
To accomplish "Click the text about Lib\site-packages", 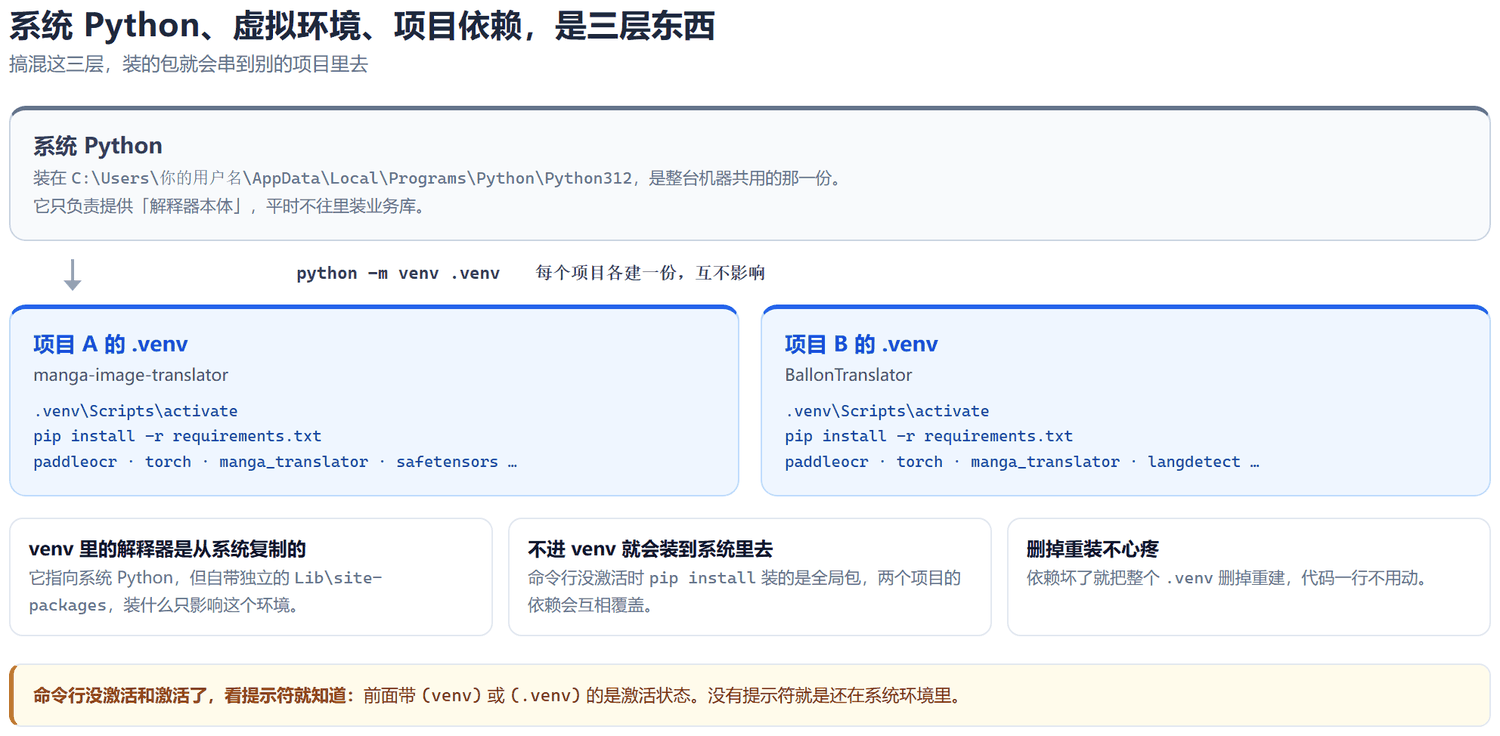I will click(x=206, y=591).
